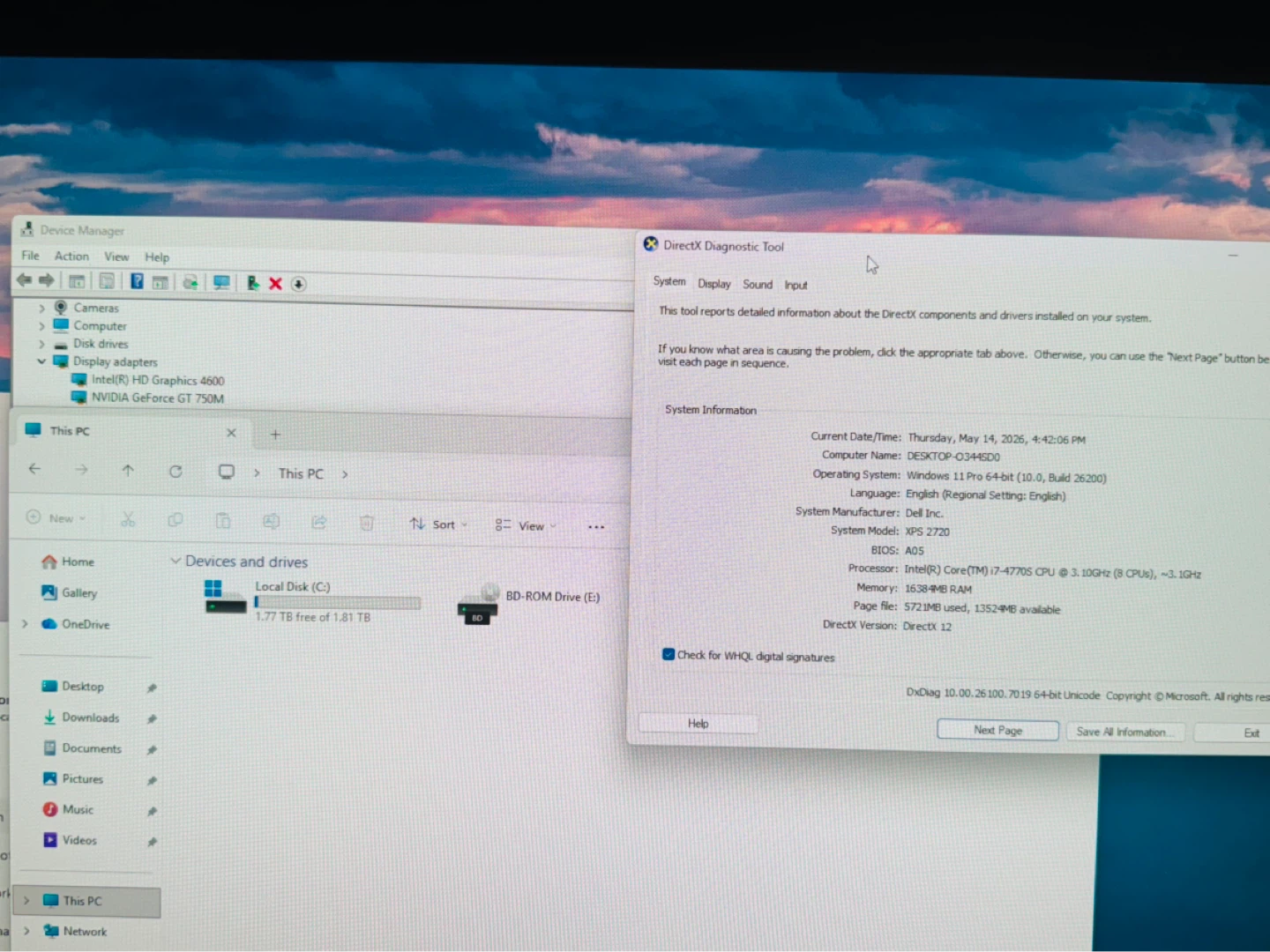Viewport: 1270px width, 952px height.
Task: Click the Up arrow in File Explorer
Action: 128,471
